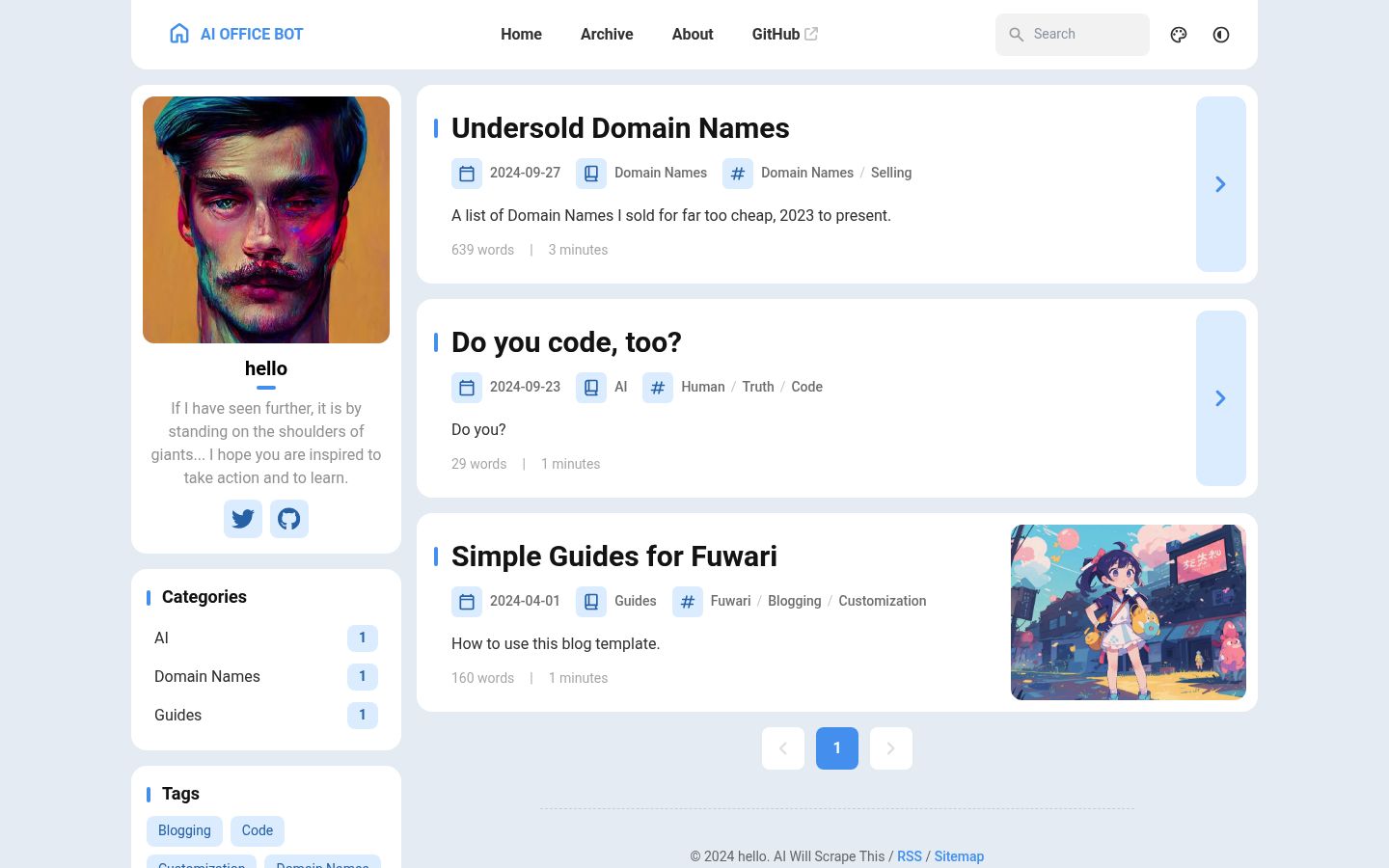Click the profile avatar portrait image

coord(266,220)
